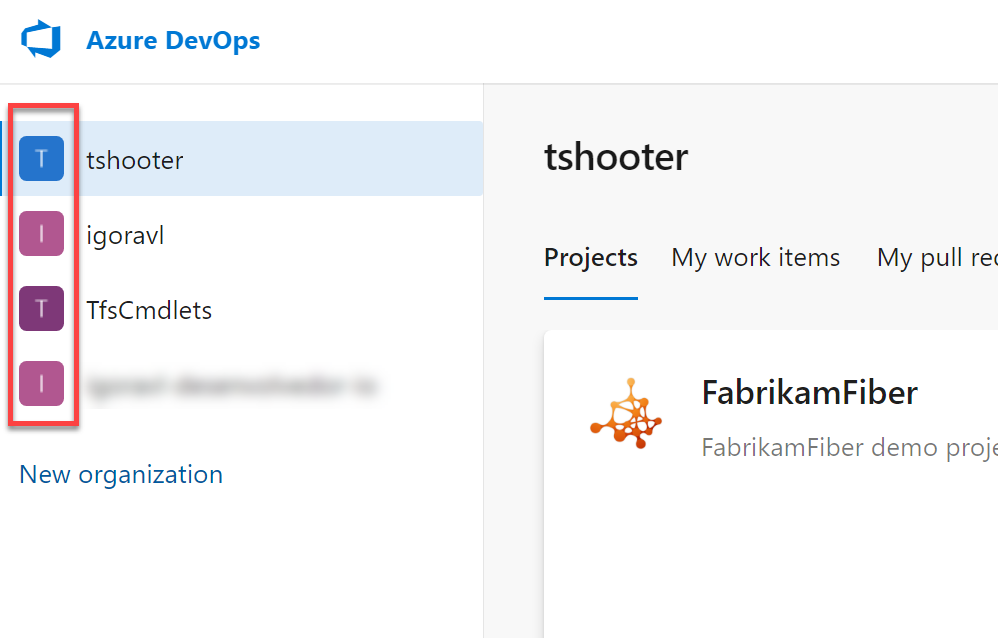Switch to the TfsCmdlets organization
The image size is (998, 638).
[242, 309]
